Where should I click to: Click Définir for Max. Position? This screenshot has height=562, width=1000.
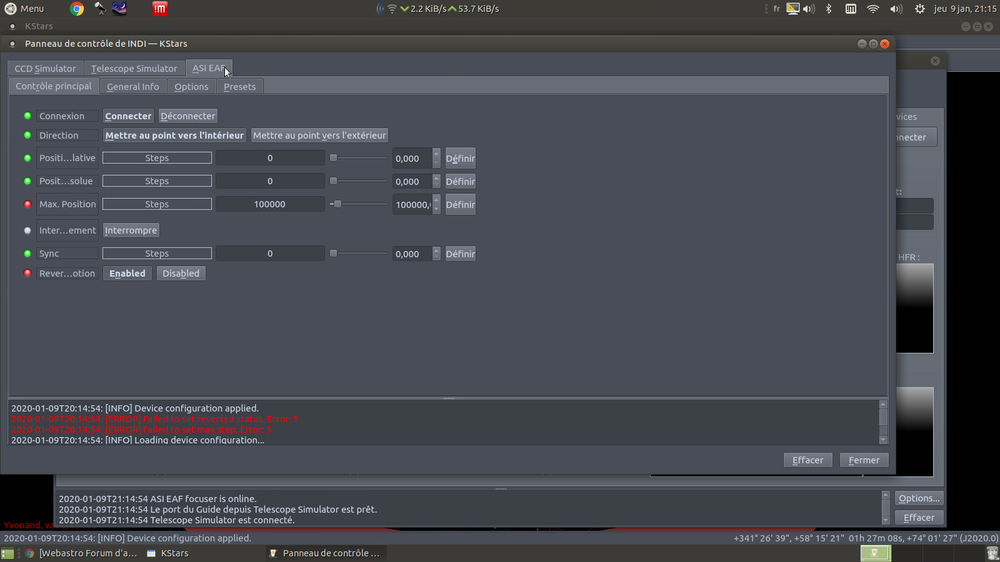coord(460,204)
